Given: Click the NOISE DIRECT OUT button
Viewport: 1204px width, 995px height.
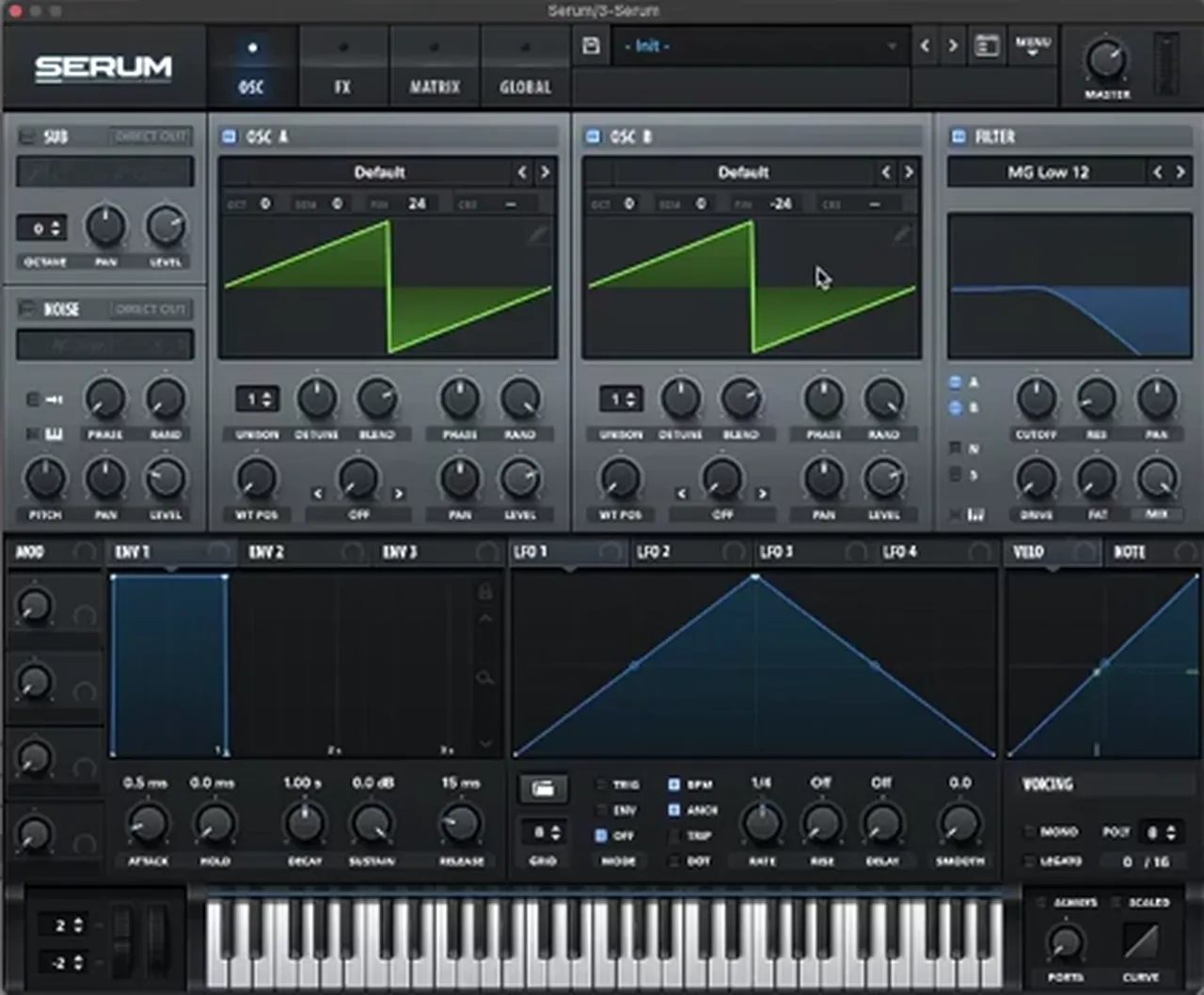Looking at the screenshot, I should tap(150, 308).
